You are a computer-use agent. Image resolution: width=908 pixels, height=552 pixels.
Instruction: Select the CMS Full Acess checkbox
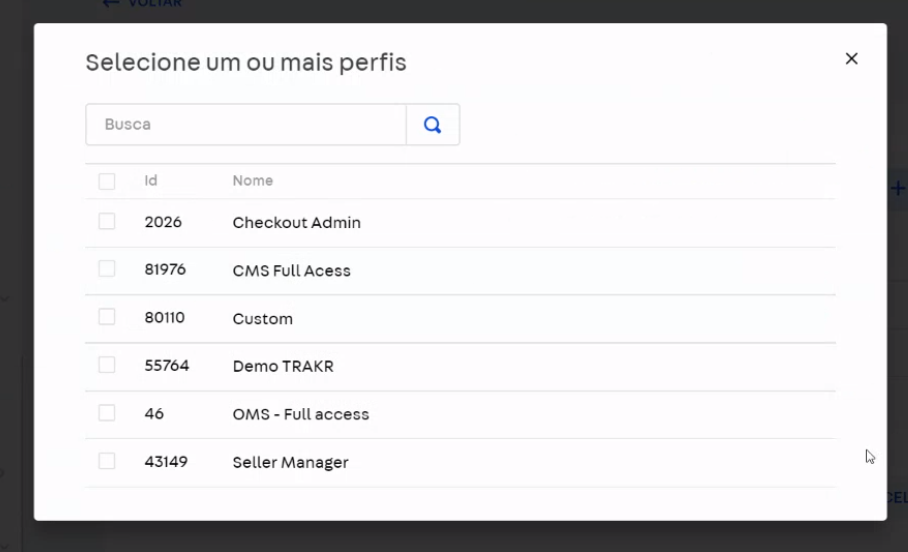107,269
